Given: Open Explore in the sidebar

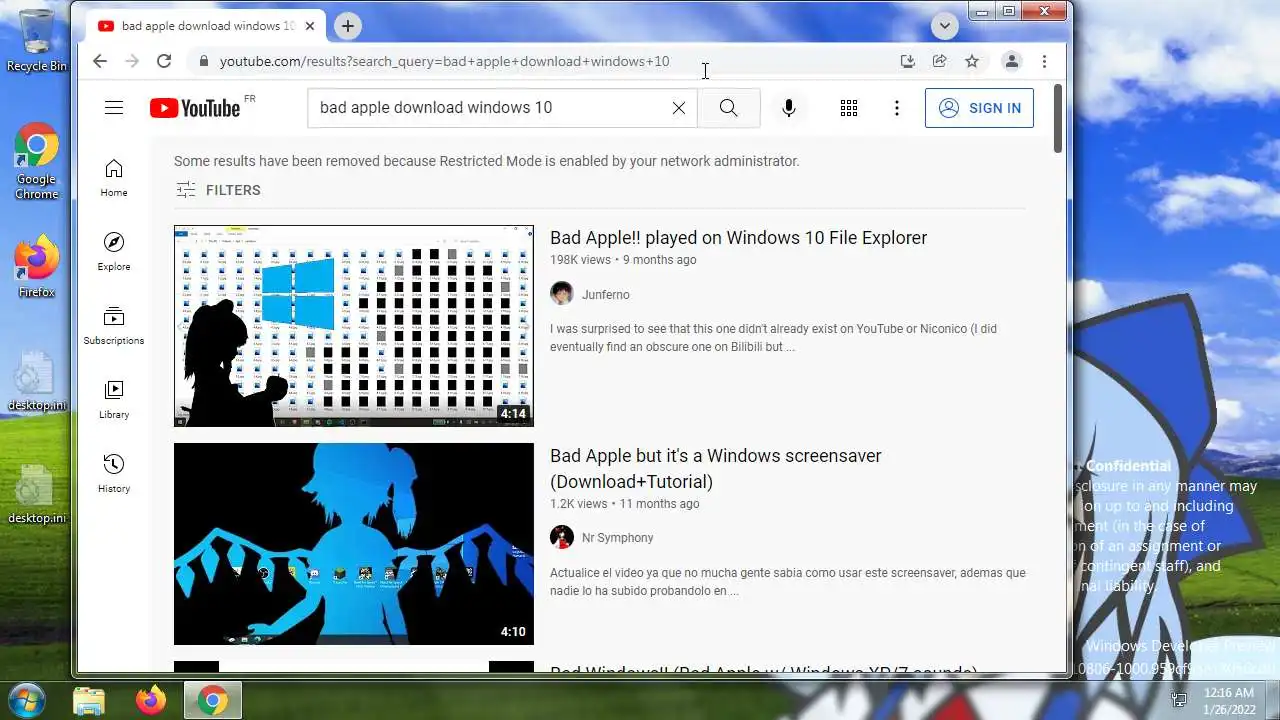Looking at the screenshot, I should (x=114, y=252).
